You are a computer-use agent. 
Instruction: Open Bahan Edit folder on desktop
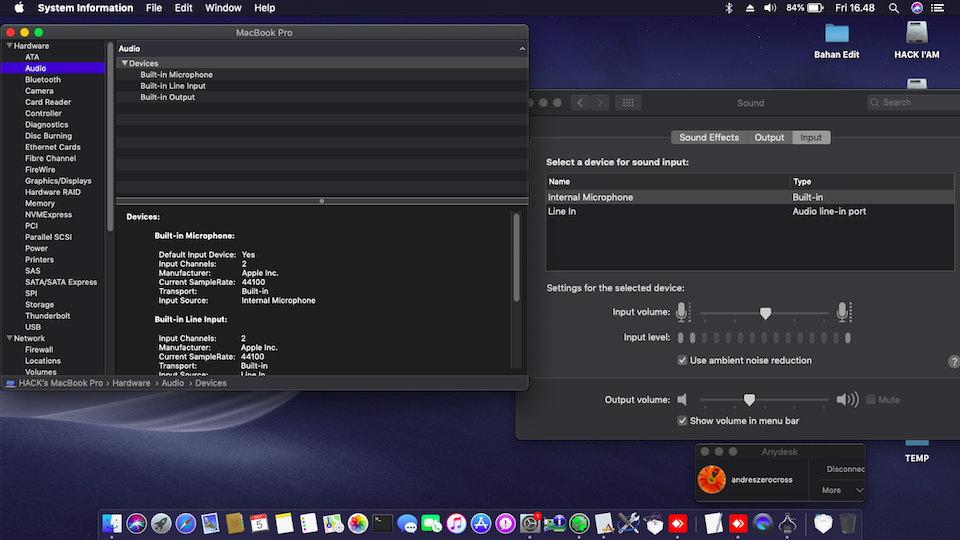(836, 40)
